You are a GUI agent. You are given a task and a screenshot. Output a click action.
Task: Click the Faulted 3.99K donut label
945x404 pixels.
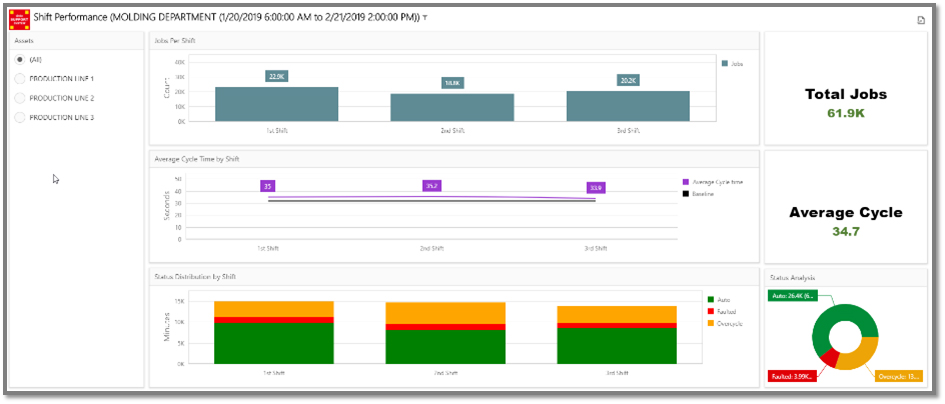click(x=792, y=376)
